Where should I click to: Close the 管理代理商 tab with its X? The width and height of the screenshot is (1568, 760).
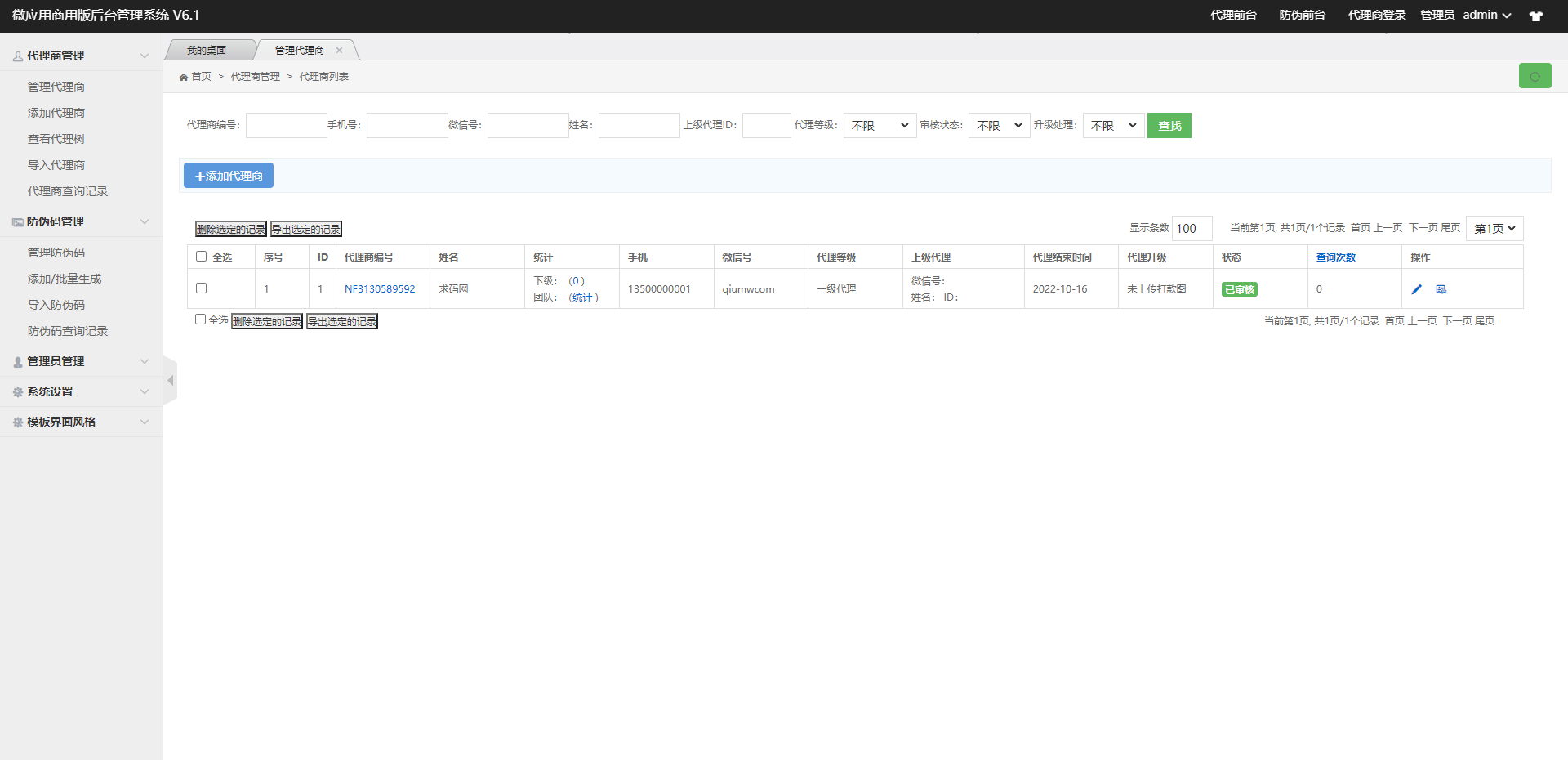(x=339, y=51)
